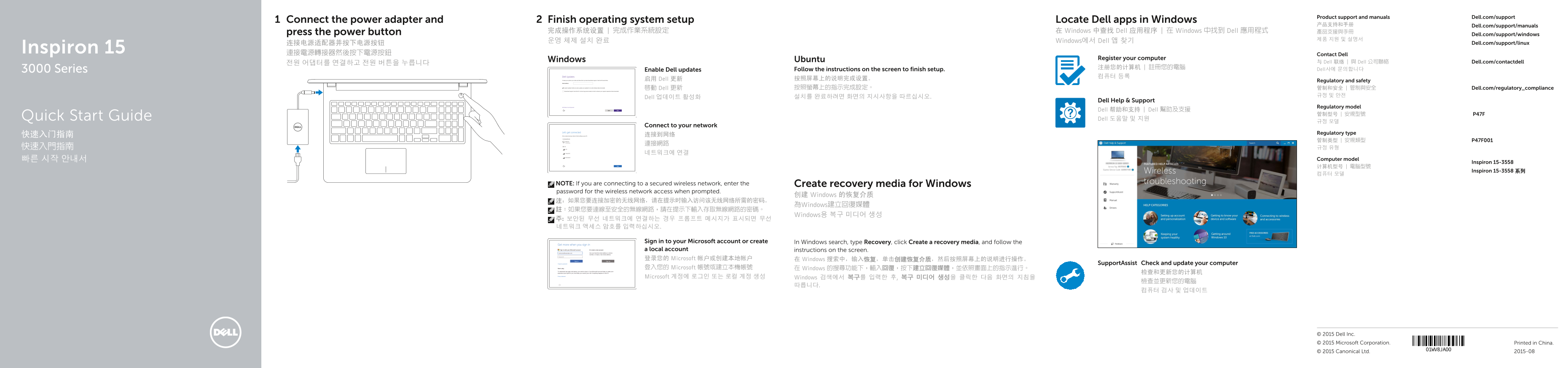
Task: Open the Dell.com/support/linux link
Action: pyautogui.click(x=1501, y=43)
